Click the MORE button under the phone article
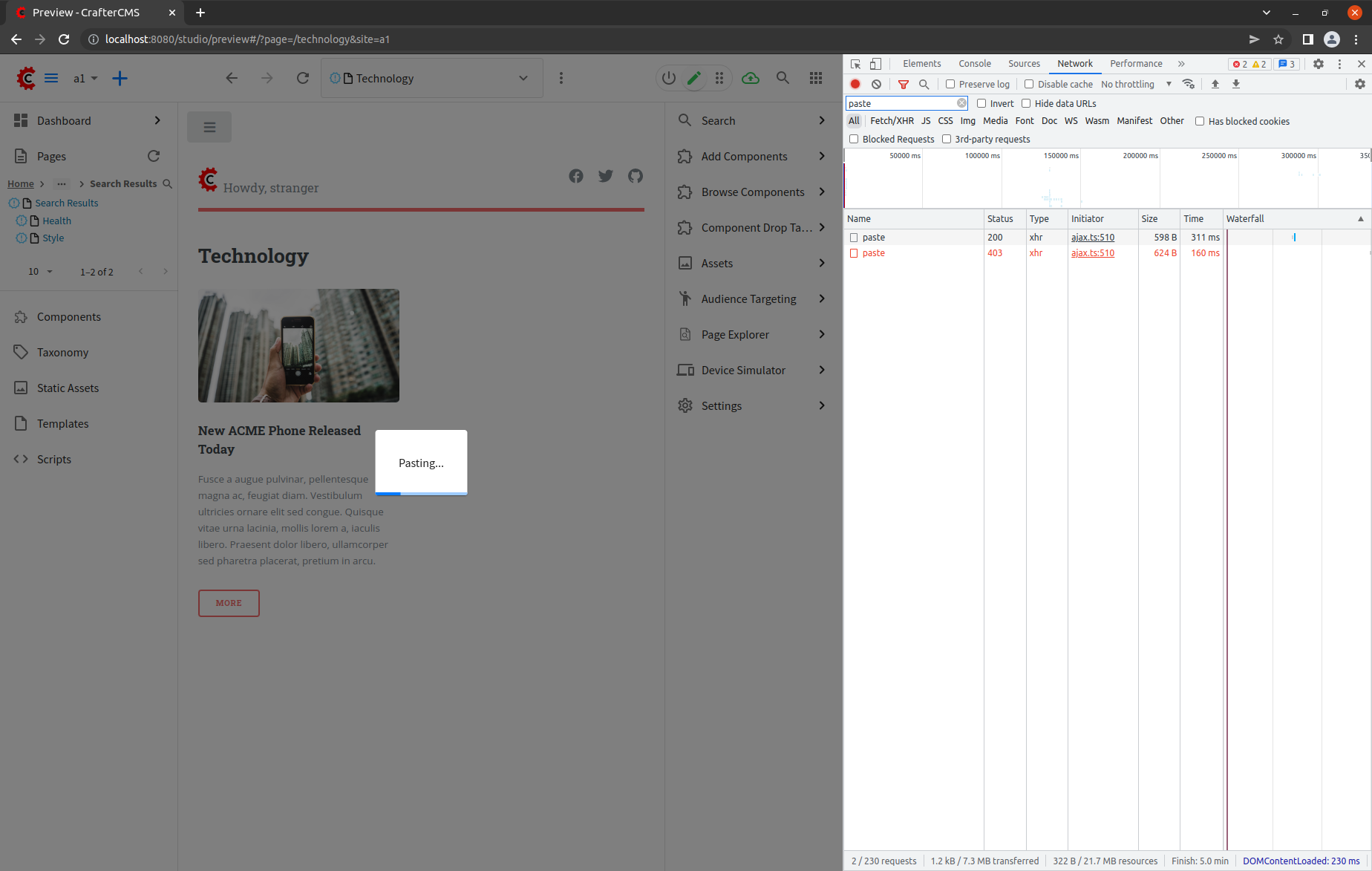The image size is (1372, 871). point(228,603)
